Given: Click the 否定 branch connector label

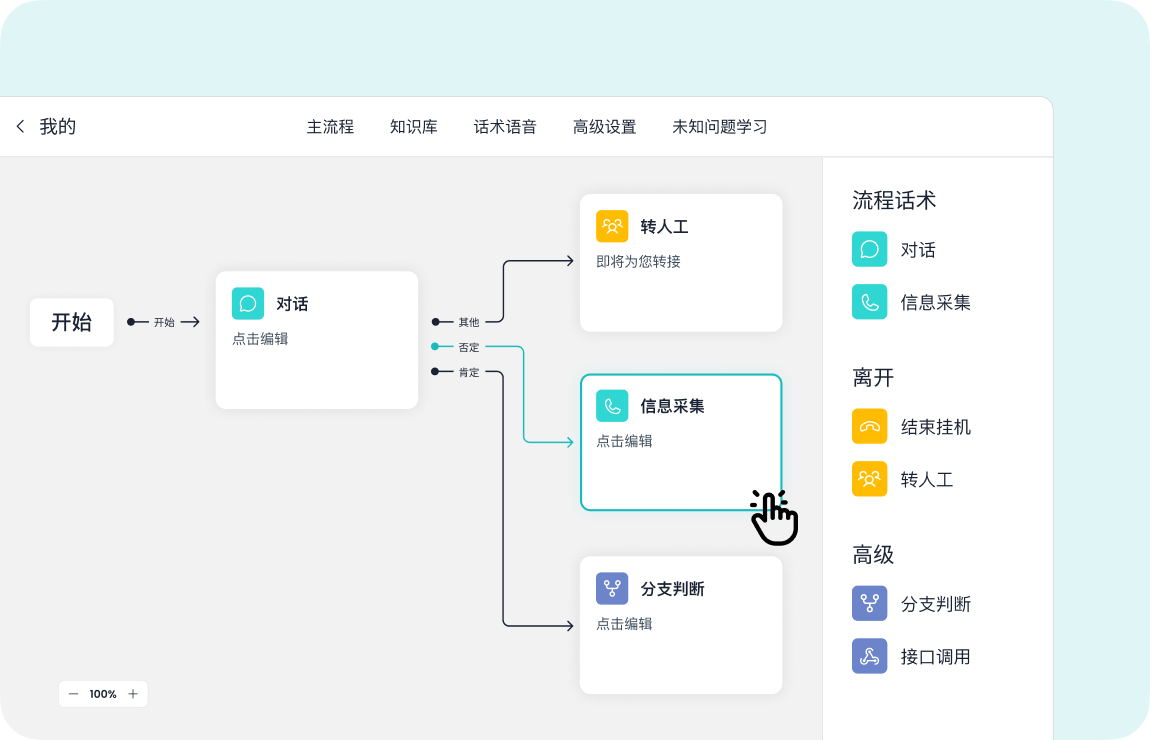Looking at the screenshot, I should pos(469,347).
